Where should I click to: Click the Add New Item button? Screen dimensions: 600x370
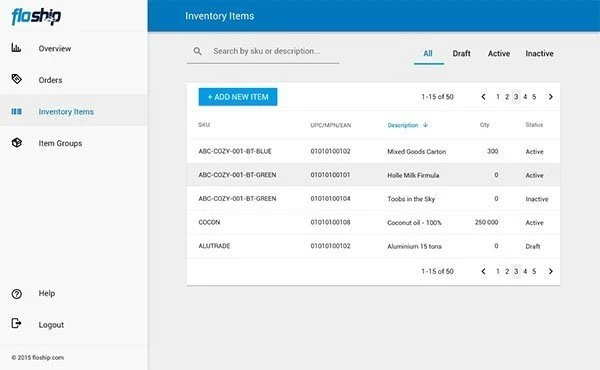point(238,97)
